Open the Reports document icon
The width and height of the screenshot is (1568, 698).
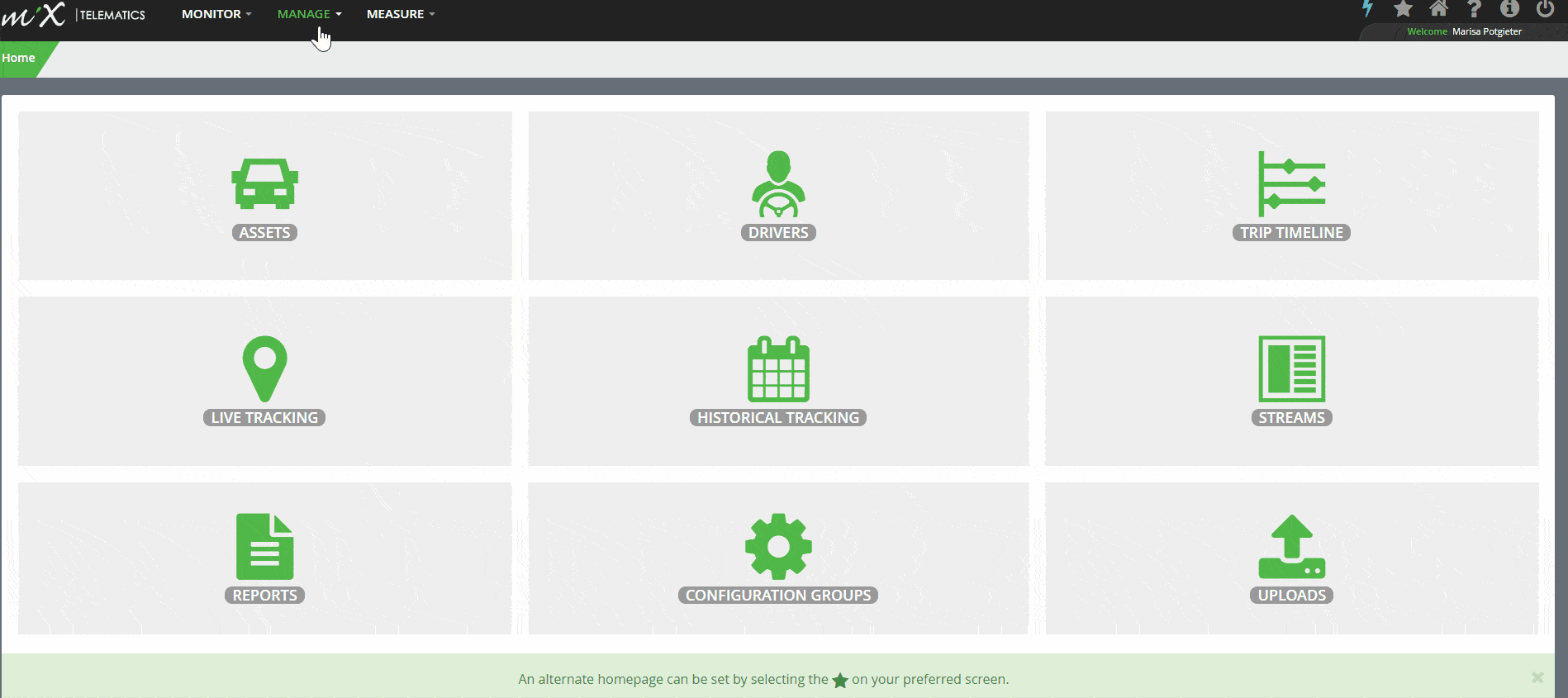click(264, 546)
